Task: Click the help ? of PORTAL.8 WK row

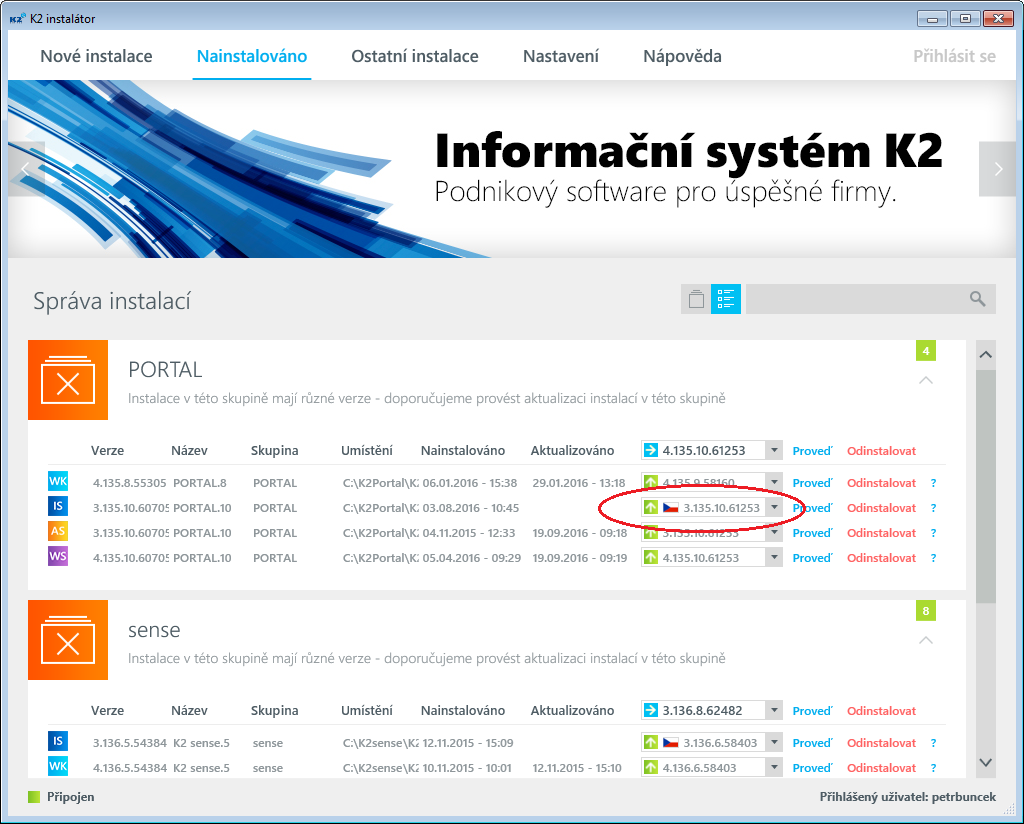Action: tap(933, 483)
